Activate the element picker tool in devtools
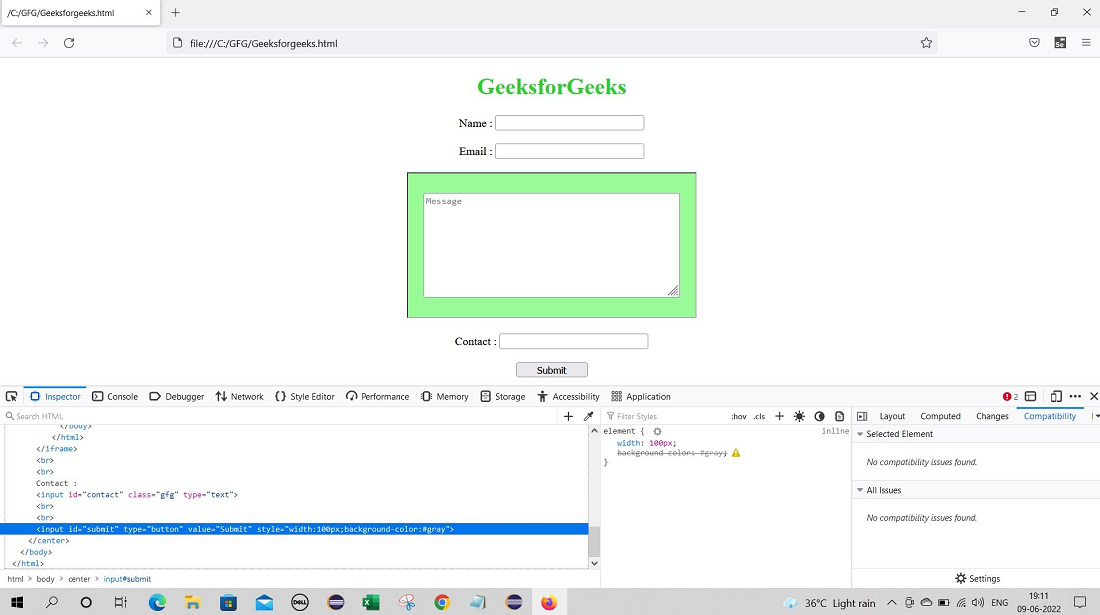Screen dimensions: 1100x615 click(x=11, y=397)
